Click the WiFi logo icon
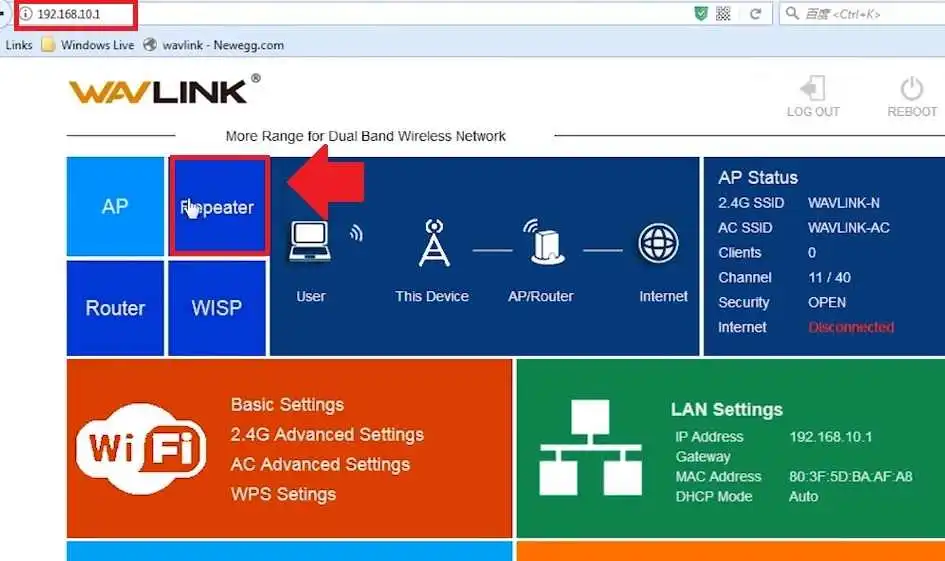945x561 pixels. (142, 449)
